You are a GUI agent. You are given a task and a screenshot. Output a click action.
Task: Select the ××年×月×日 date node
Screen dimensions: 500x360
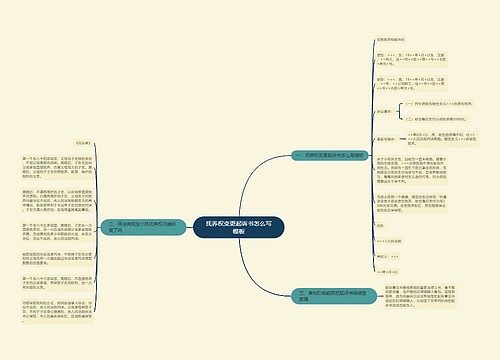point(387,272)
